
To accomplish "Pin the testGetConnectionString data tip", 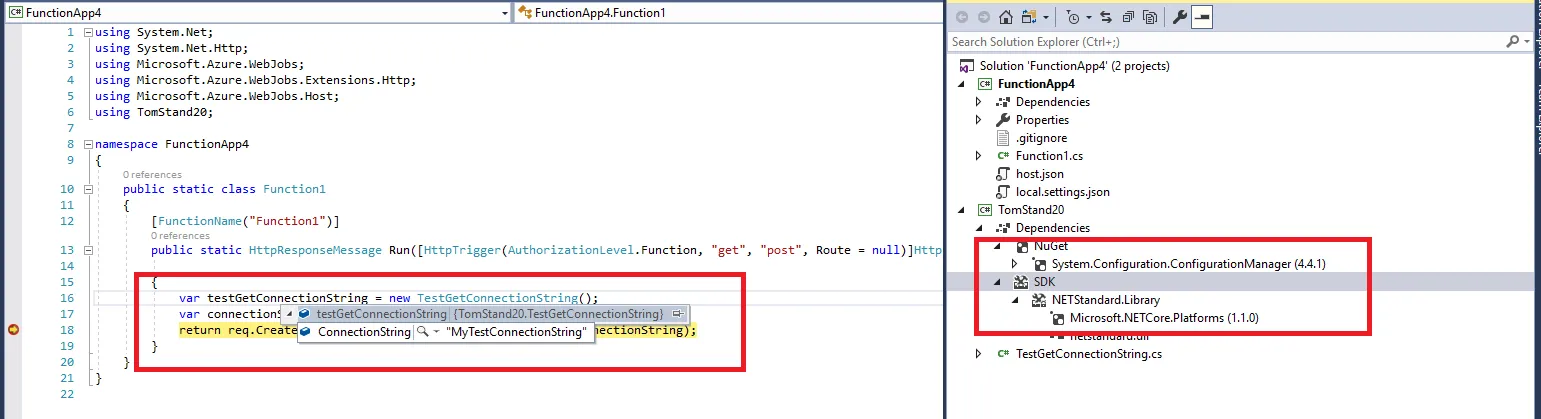I will (x=678, y=314).
